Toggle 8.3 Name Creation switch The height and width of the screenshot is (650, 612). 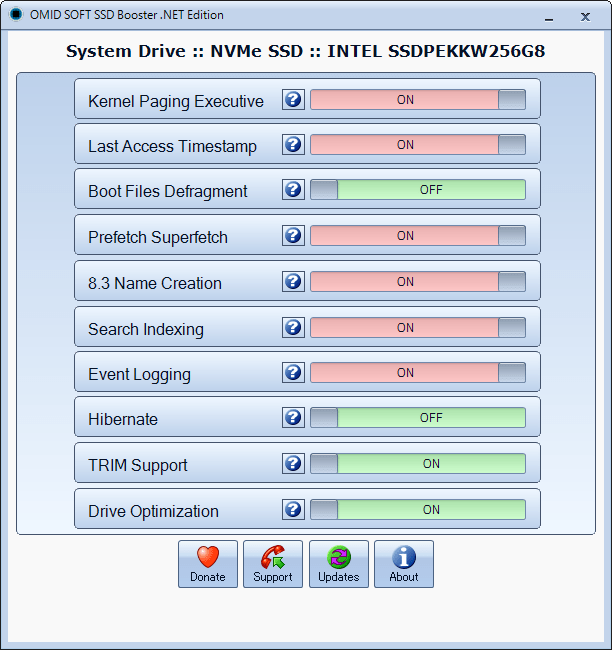[x=418, y=282]
